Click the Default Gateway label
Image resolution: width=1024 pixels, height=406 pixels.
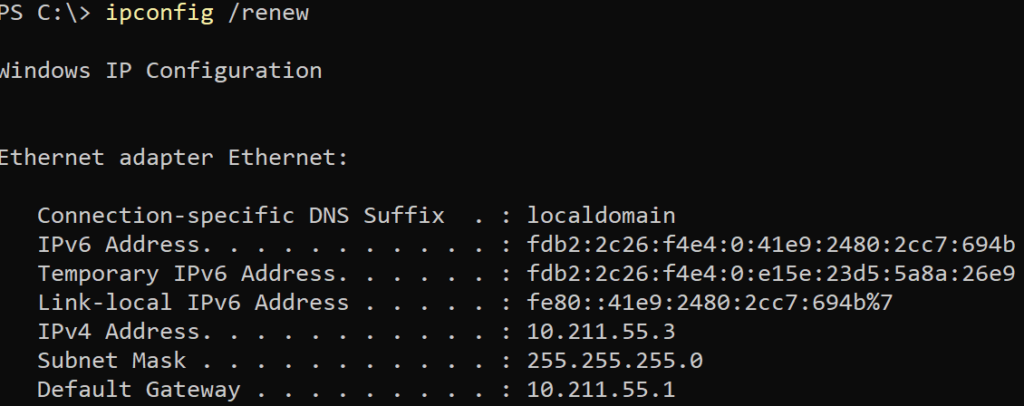(139, 390)
